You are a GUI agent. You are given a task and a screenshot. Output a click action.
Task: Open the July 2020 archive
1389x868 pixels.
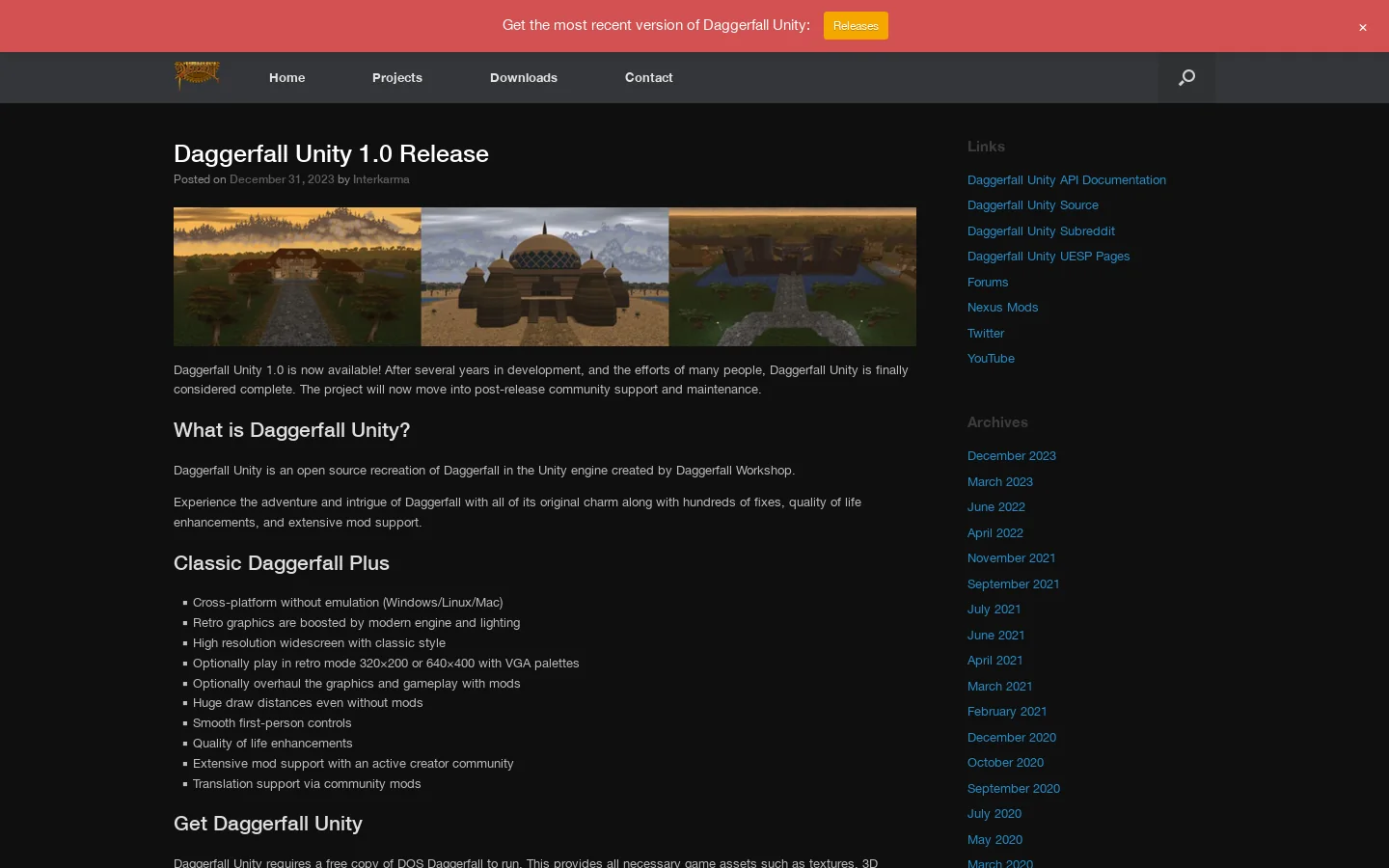(x=994, y=814)
